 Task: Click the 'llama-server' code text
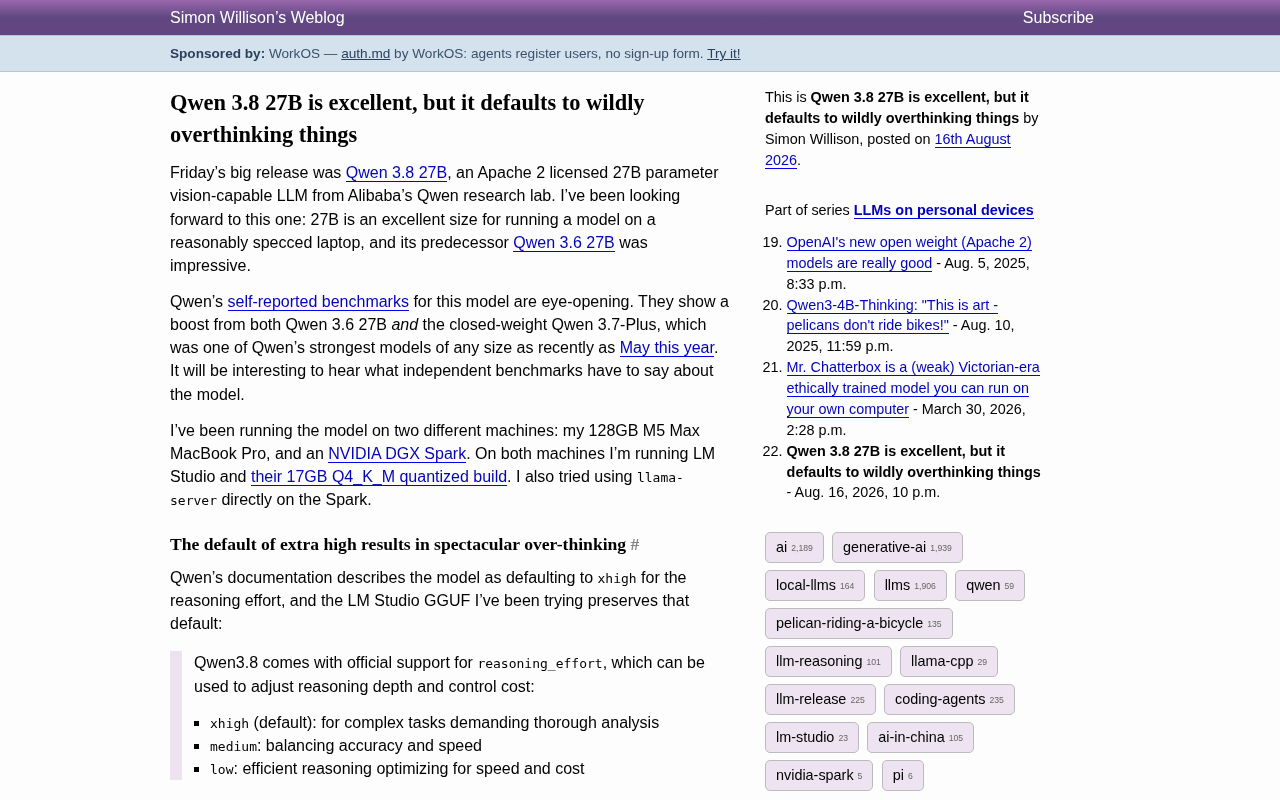(x=427, y=489)
